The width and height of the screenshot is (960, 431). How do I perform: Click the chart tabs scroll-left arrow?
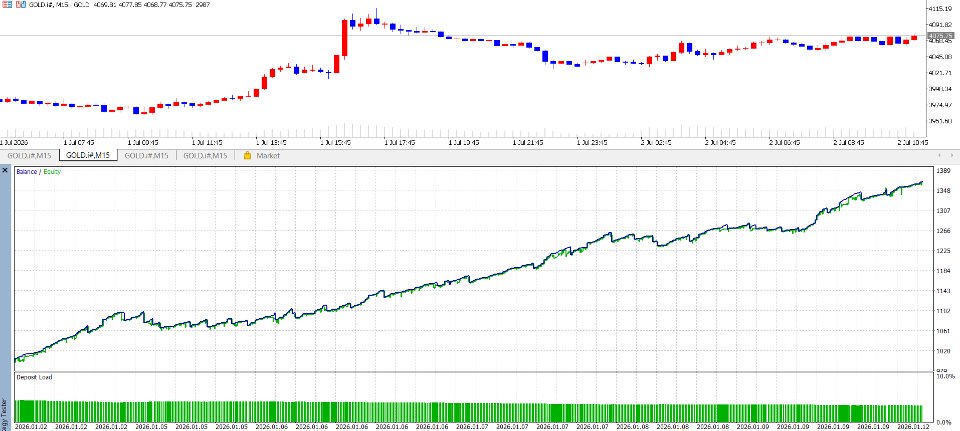click(x=940, y=156)
